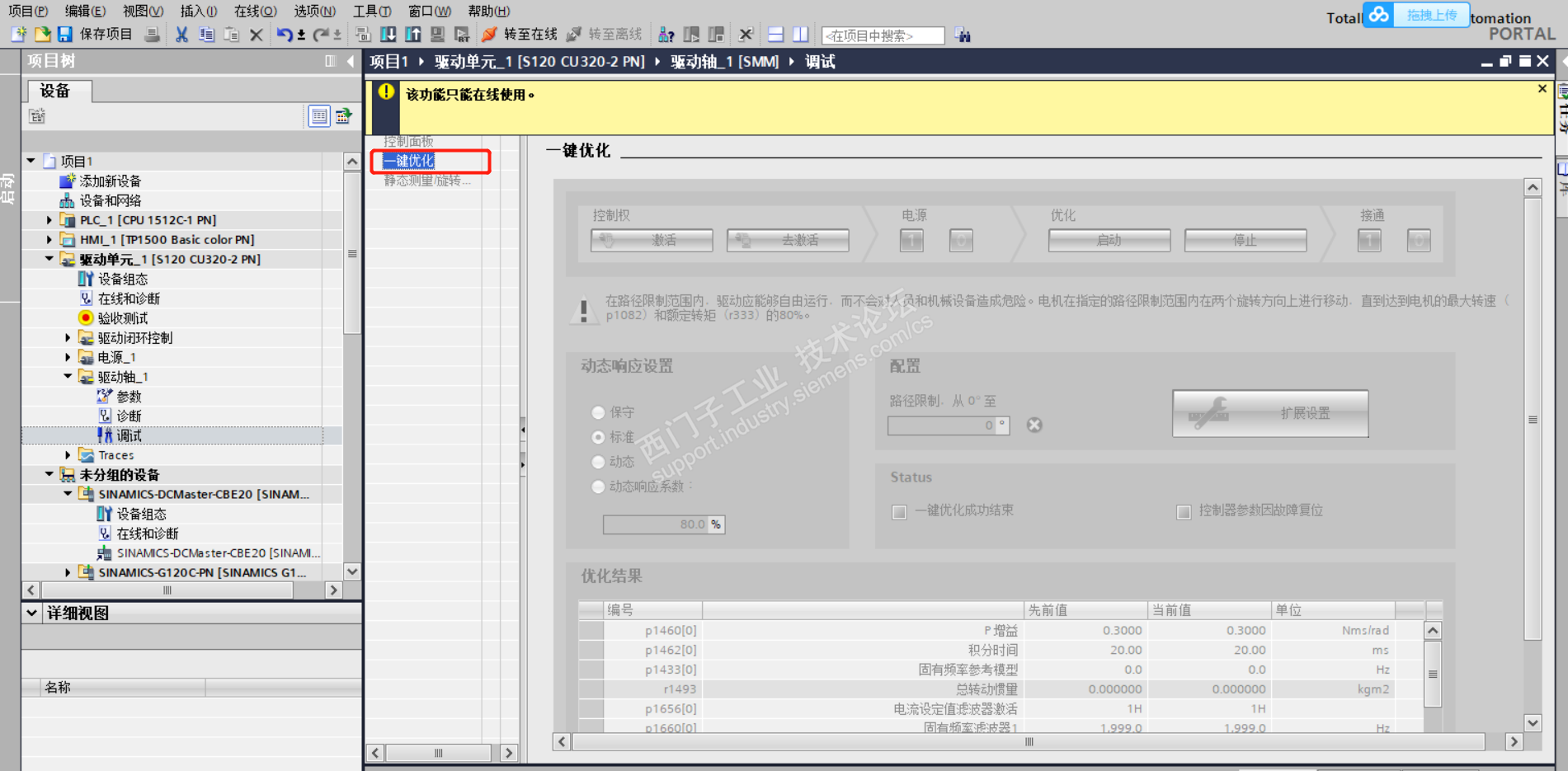The height and width of the screenshot is (771, 1568).
Task: Open 设备和网络 in the project tree
Action: tap(110, 200)
